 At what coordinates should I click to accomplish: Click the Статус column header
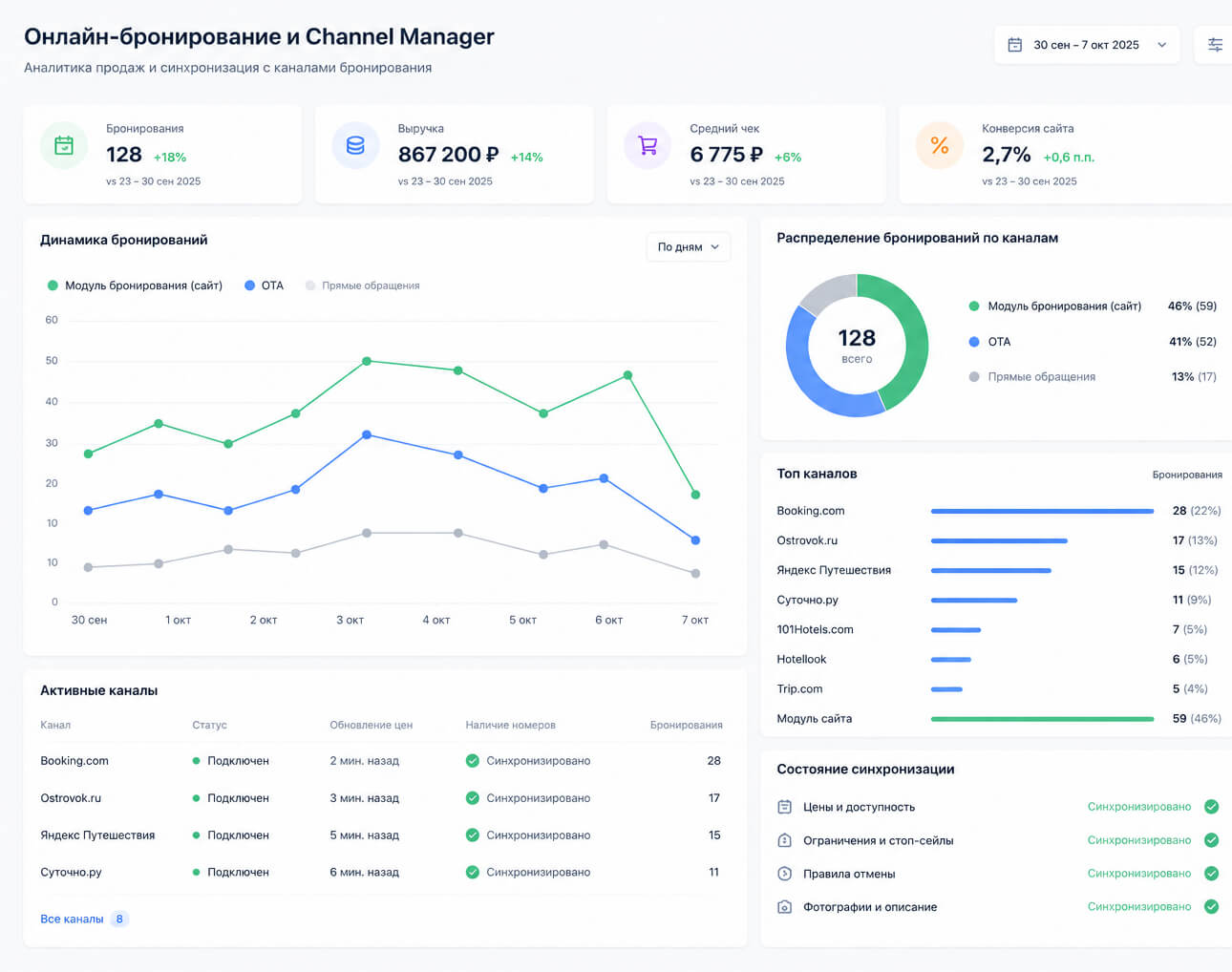tap(209, 726)
